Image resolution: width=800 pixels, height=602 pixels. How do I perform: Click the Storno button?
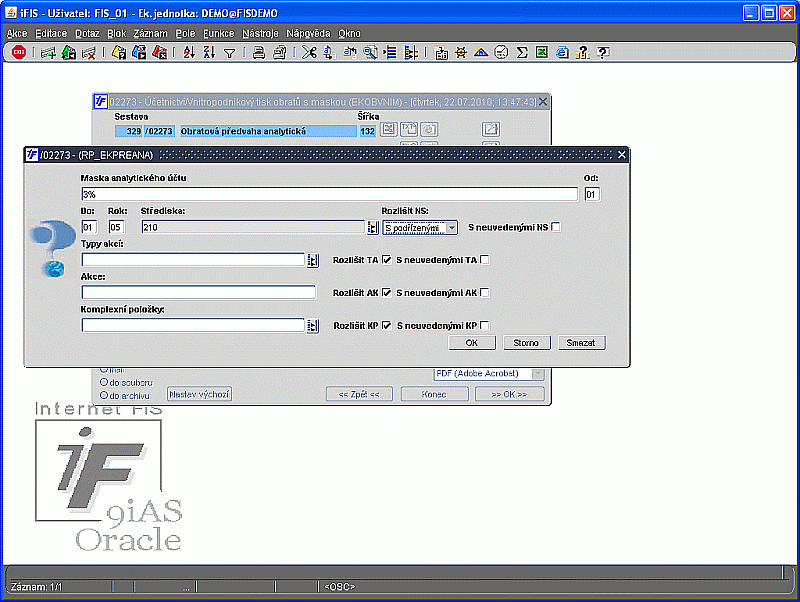526,343
